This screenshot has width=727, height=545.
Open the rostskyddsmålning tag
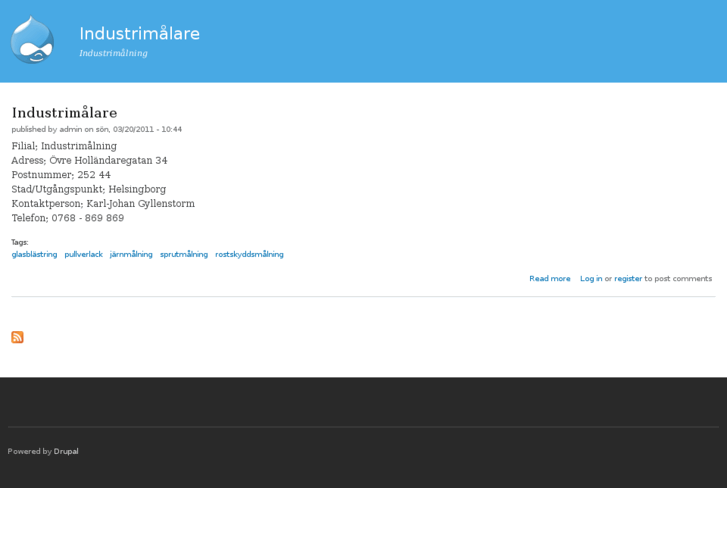[249, 254]
